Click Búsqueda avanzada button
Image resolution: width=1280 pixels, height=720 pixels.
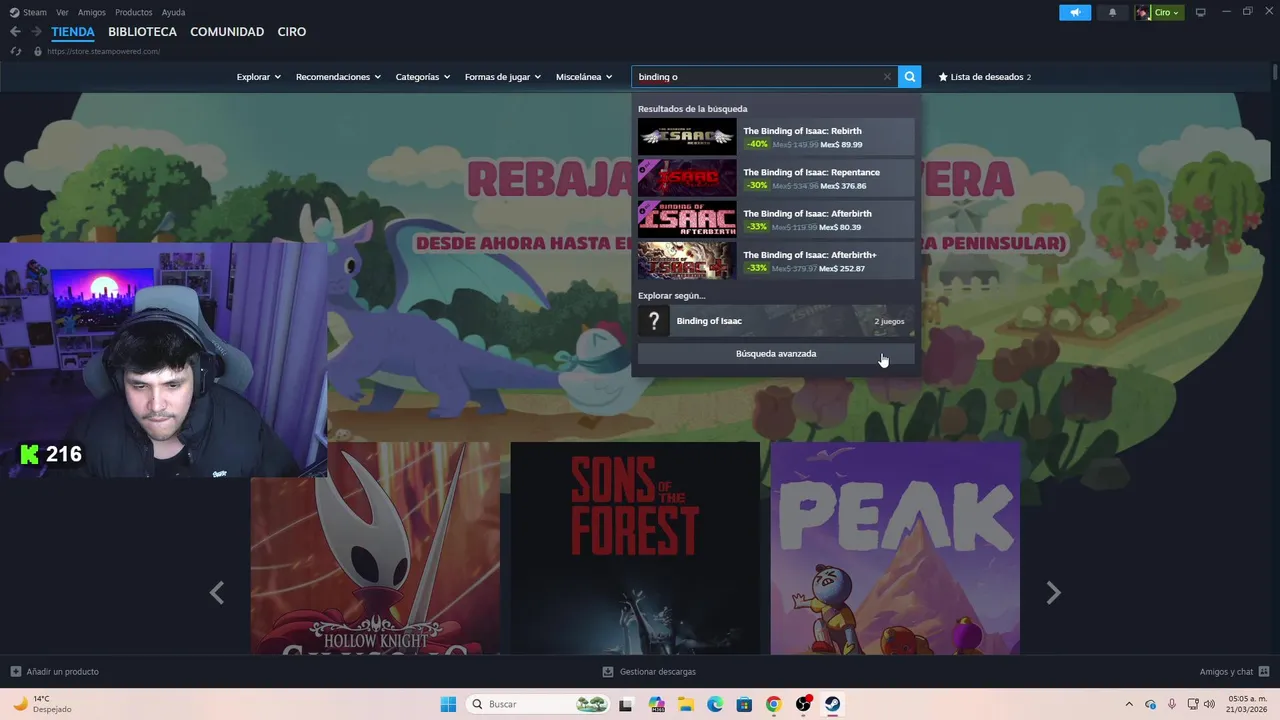(776, 353)
